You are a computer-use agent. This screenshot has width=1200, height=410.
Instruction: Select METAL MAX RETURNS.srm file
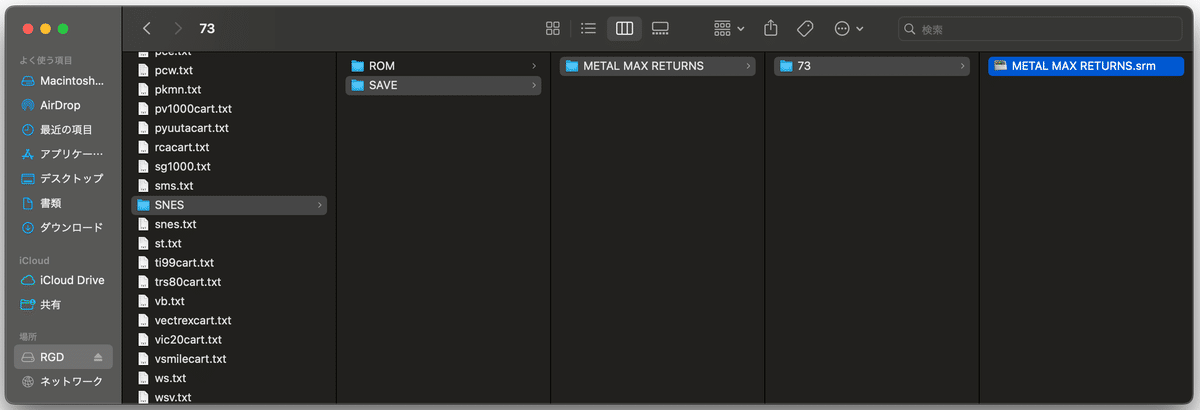coord(1086,66)
